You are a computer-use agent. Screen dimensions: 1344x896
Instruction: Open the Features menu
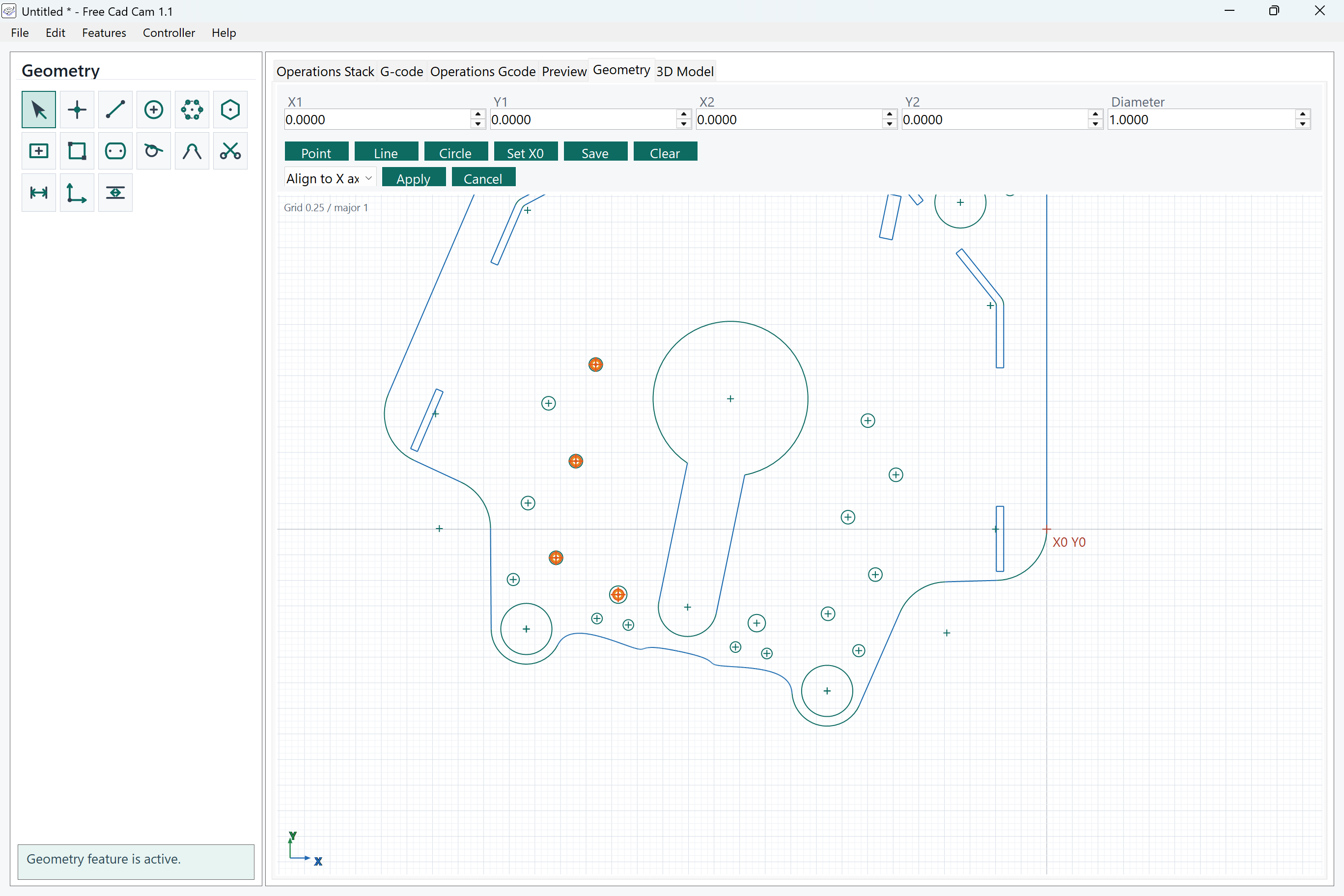(x=104, y=32)
